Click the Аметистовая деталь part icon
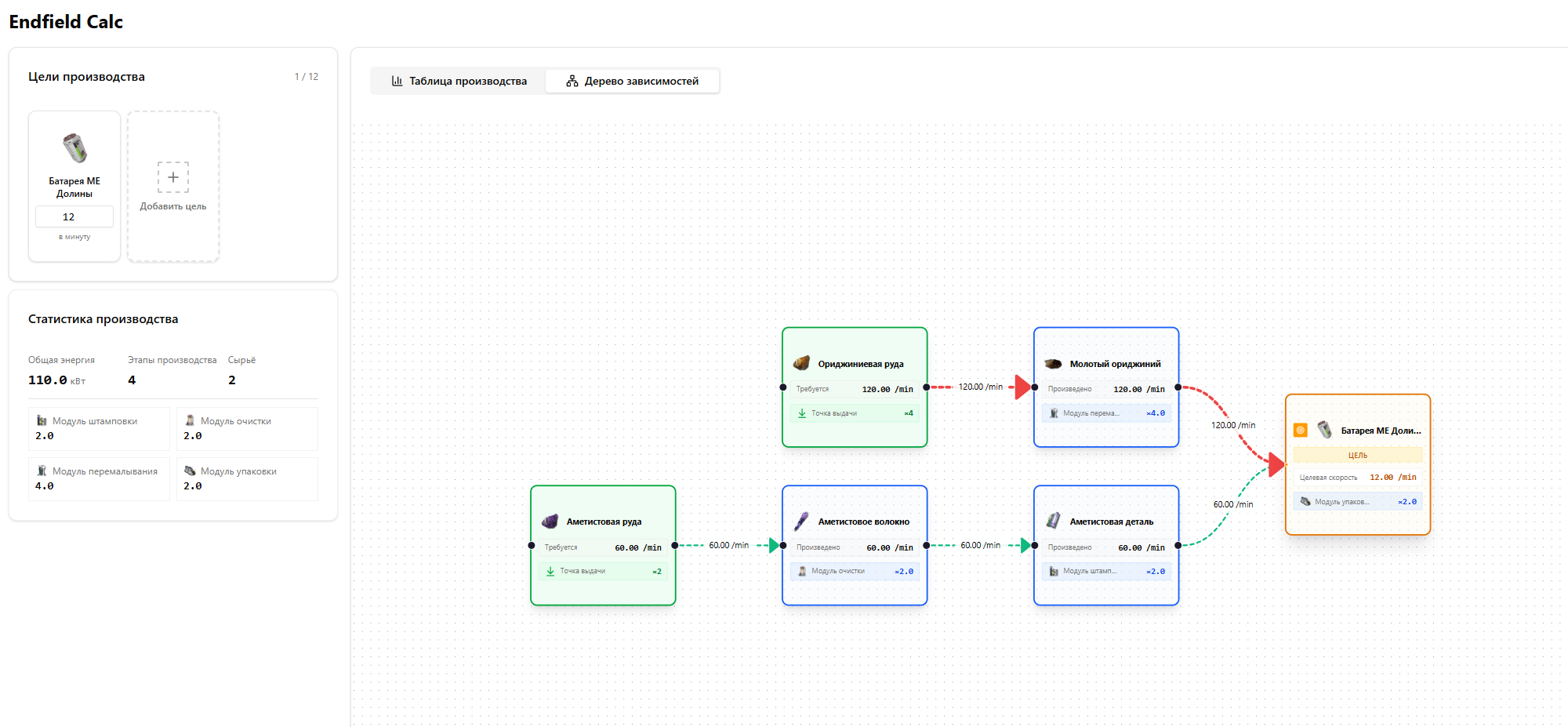The image size is (1568, 727). (1053, 522)
